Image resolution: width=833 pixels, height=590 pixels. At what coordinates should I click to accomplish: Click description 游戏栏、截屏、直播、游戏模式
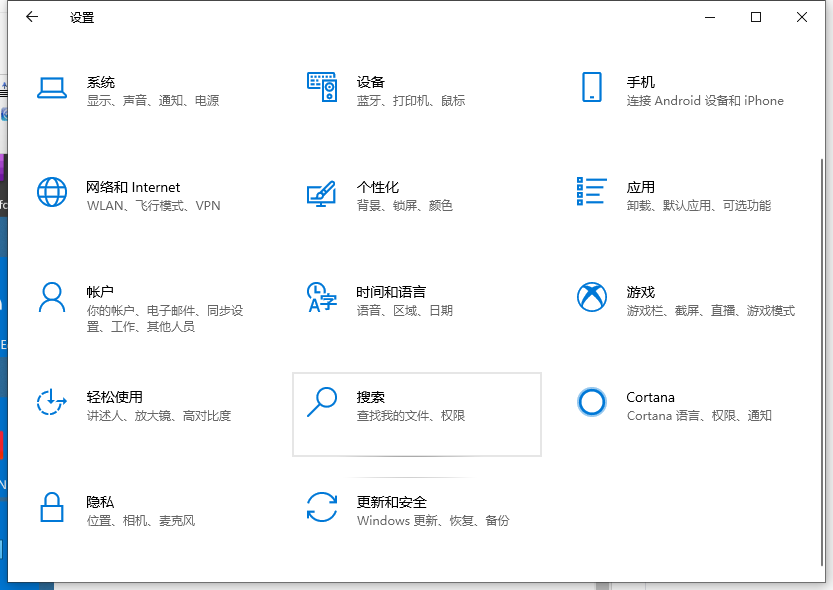(711, 310)
